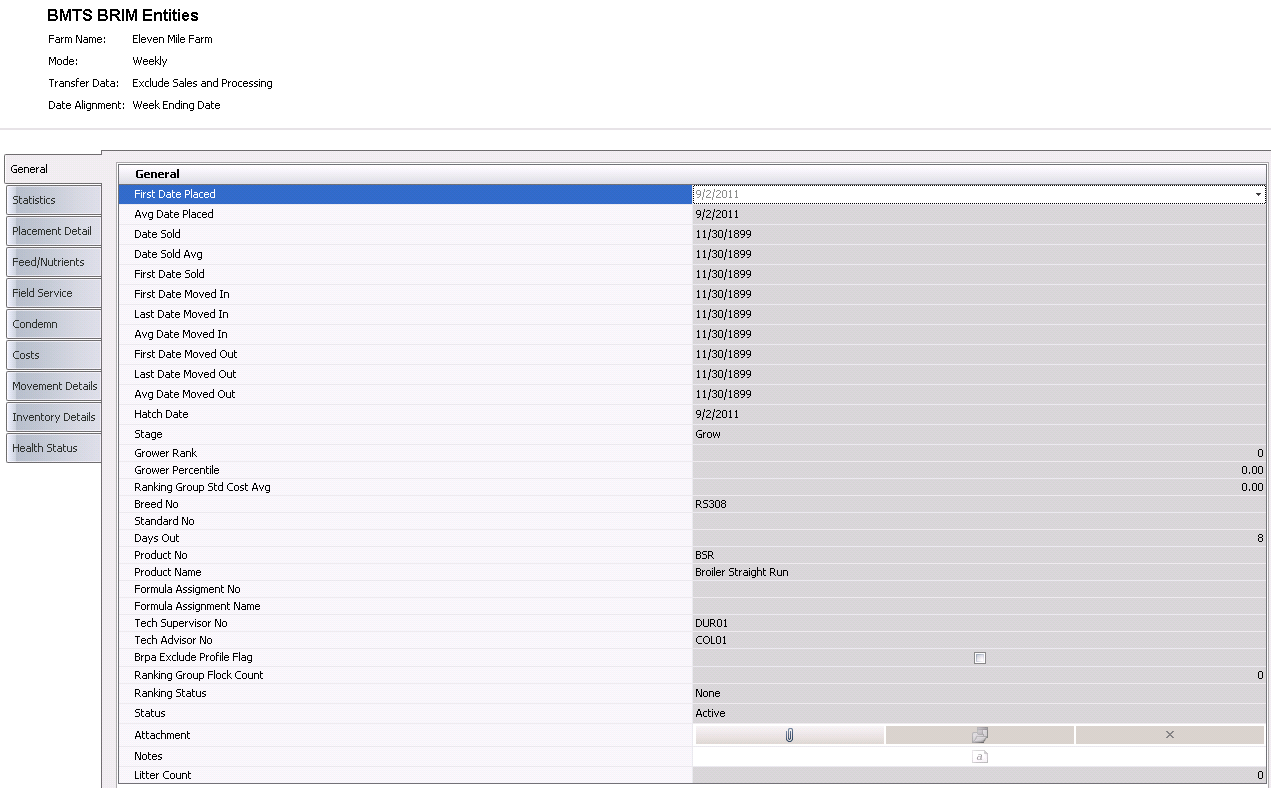Click the X remove attachment icon
The image size is (1271, 788).
point(1170,735)
